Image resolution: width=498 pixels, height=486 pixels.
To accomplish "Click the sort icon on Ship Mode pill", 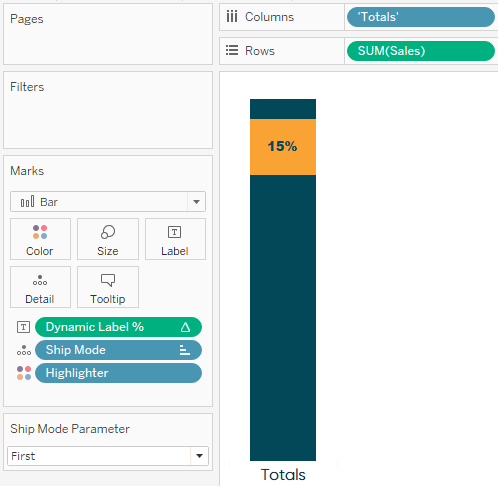I will click(185, 350).
